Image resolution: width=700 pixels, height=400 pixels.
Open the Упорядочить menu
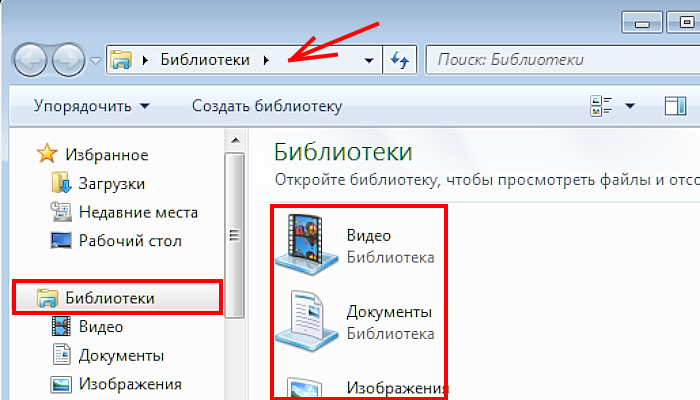click(x=92, y=106)
